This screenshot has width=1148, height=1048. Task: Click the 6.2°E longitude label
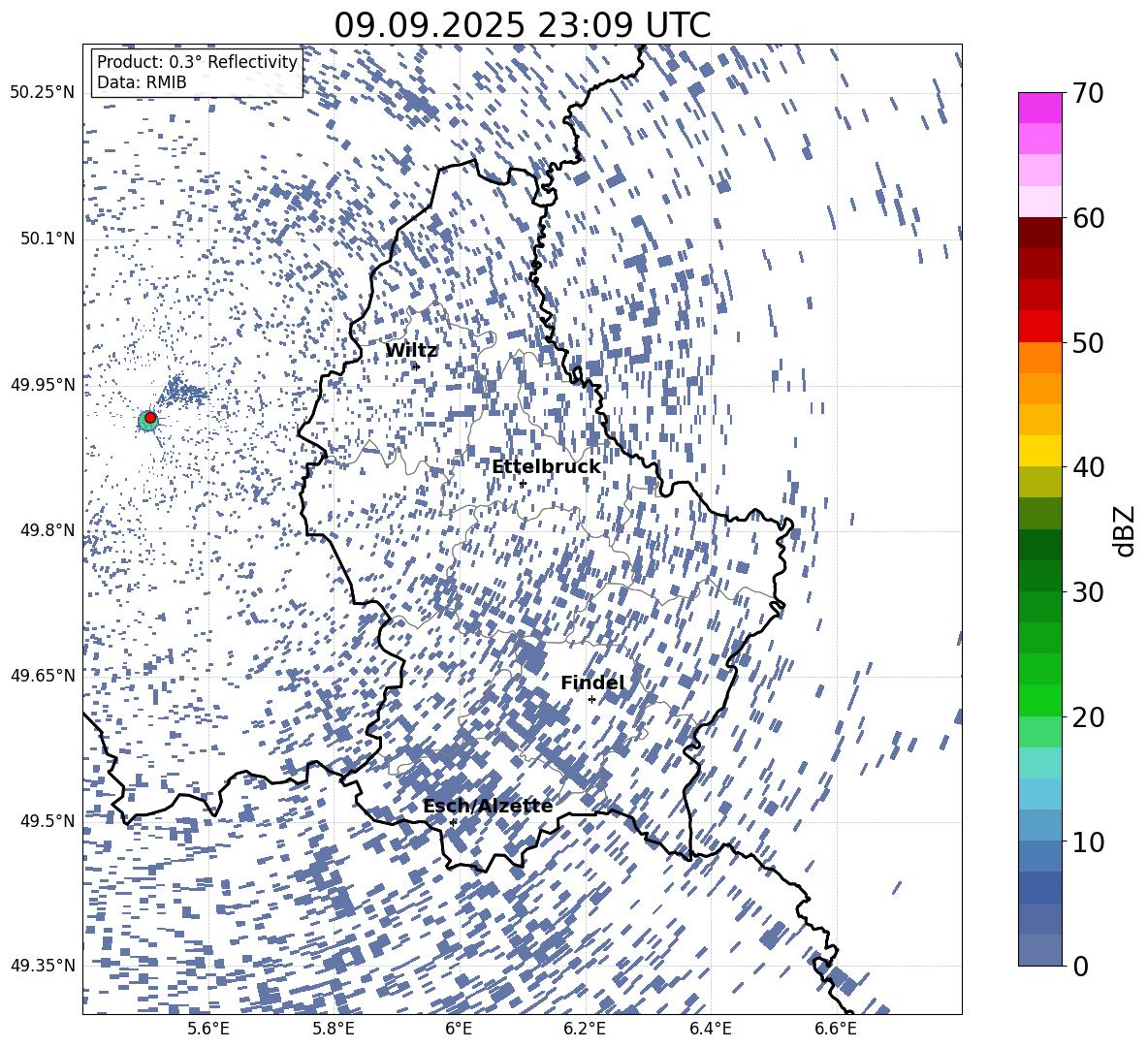coord(585,1029)
